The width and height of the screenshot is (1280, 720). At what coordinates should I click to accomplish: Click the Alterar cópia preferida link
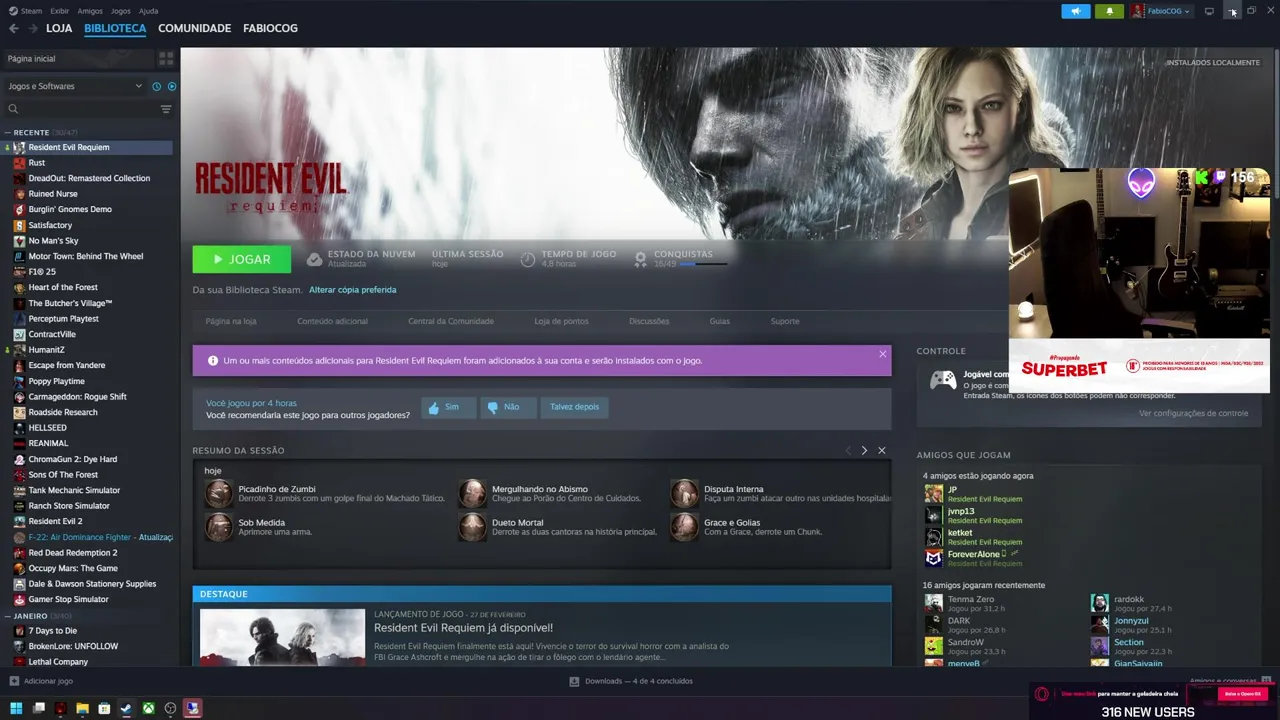click(352, 290)
